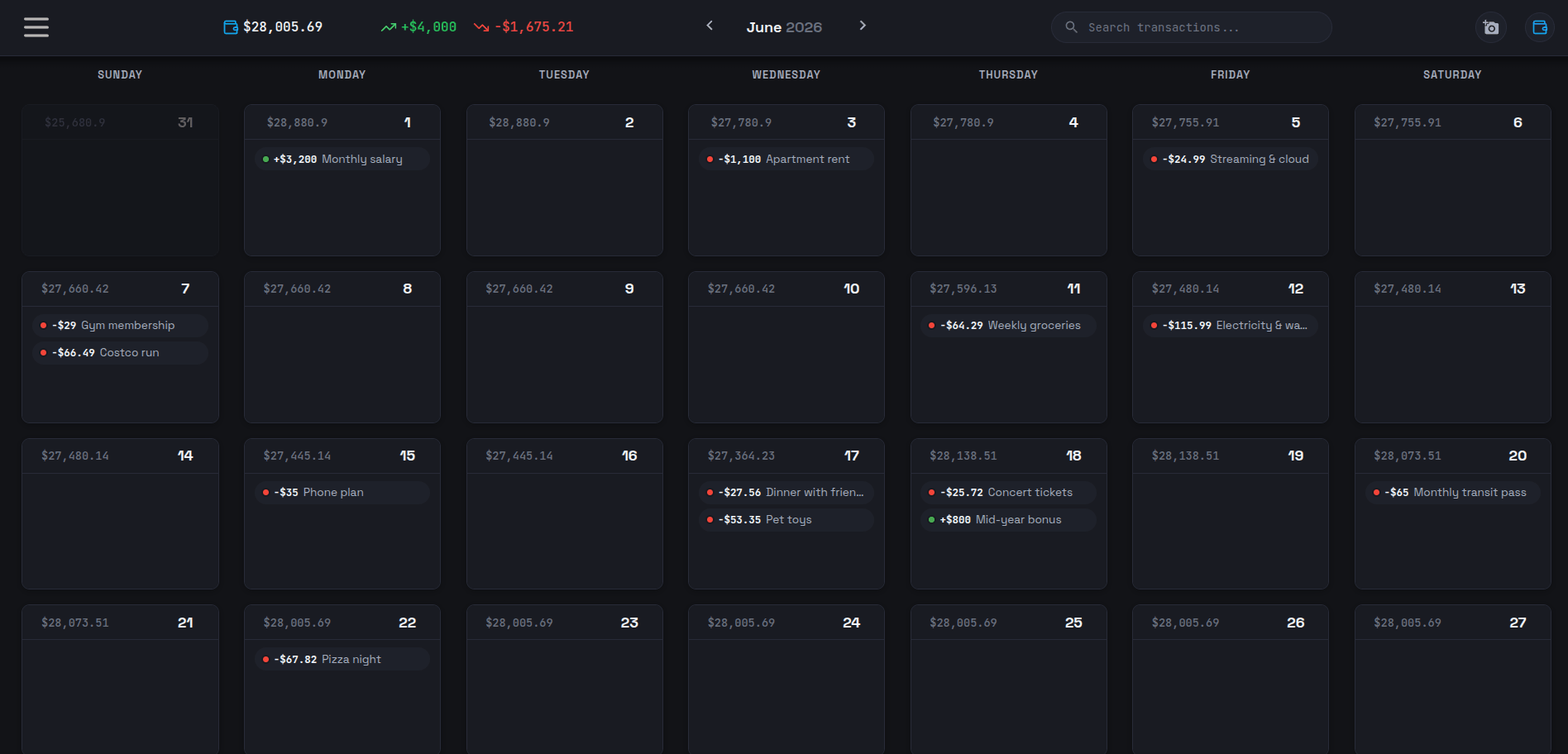Open the Concert tickets transaction
Screen dimensions: 1568x754
click(x=1008, y=493)
